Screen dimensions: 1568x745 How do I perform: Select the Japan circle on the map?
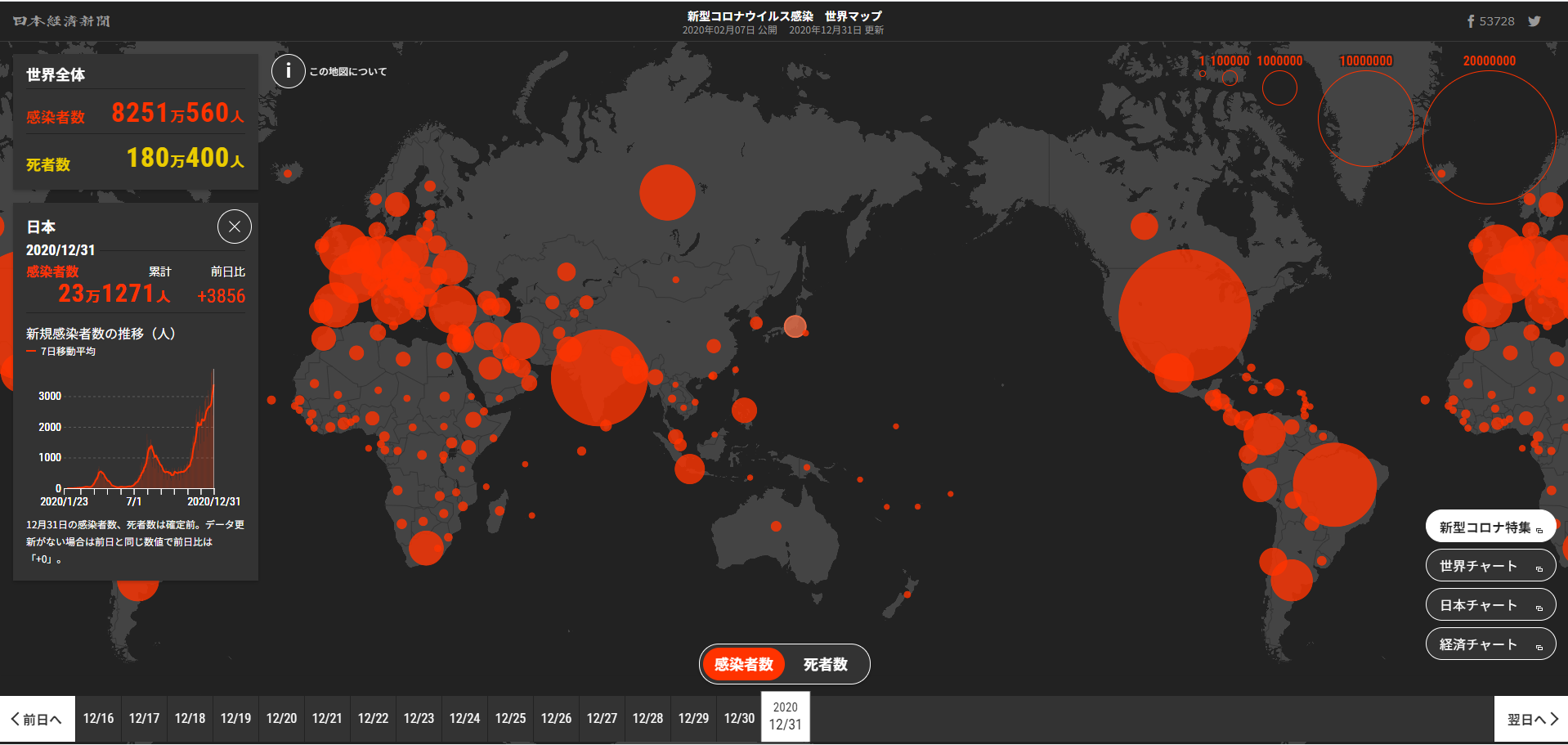pyautogui.click(x=795, y=326)
